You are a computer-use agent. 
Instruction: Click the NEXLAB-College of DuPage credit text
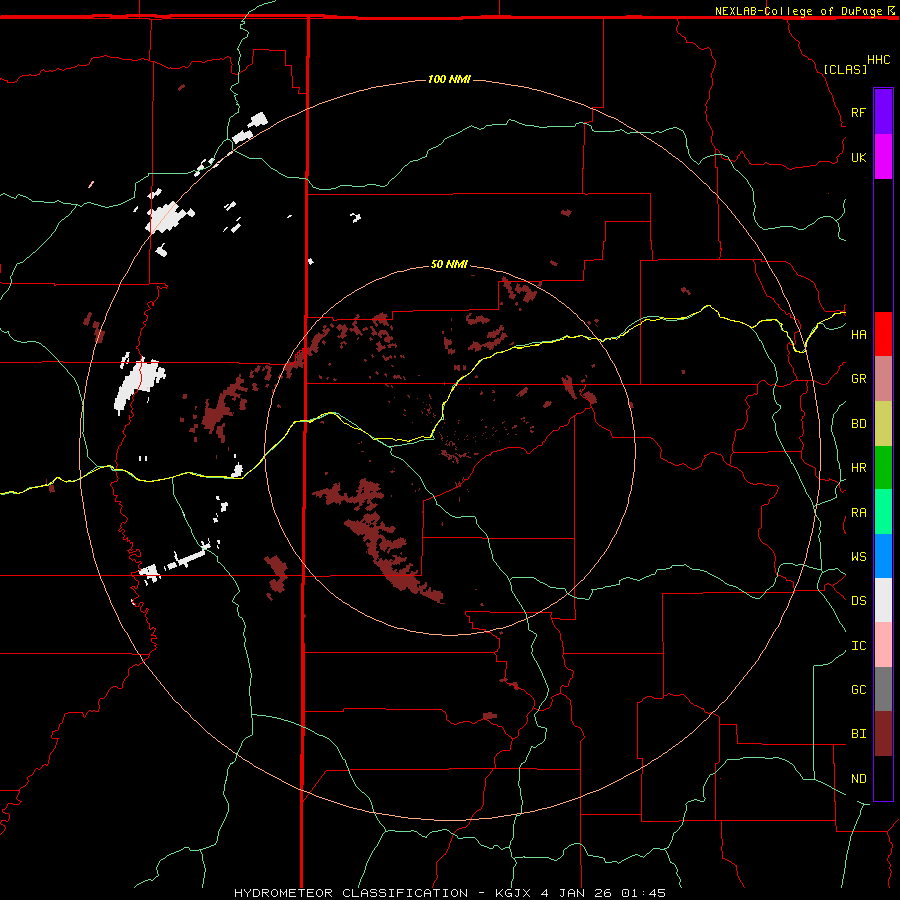coord(798,11)
